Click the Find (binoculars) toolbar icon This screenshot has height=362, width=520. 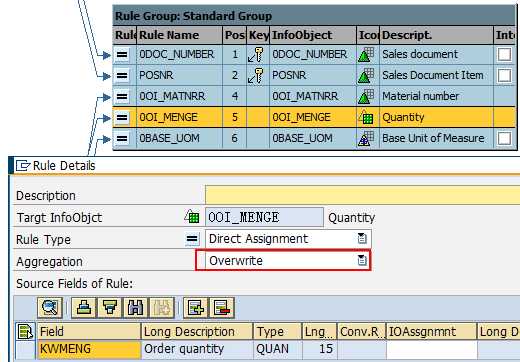click(135, 307)
